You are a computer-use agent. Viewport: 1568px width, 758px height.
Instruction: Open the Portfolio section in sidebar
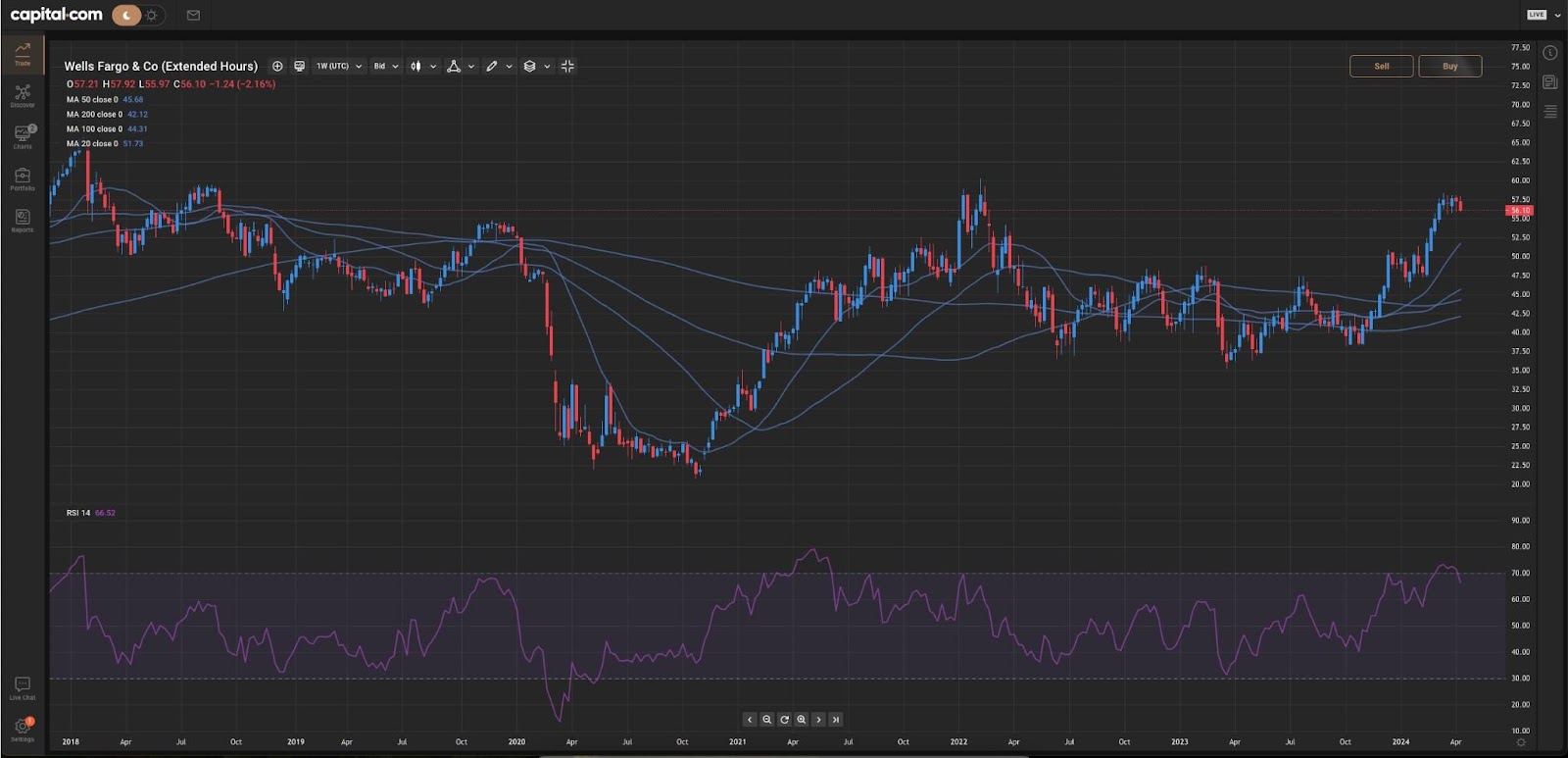click(23, 178)
